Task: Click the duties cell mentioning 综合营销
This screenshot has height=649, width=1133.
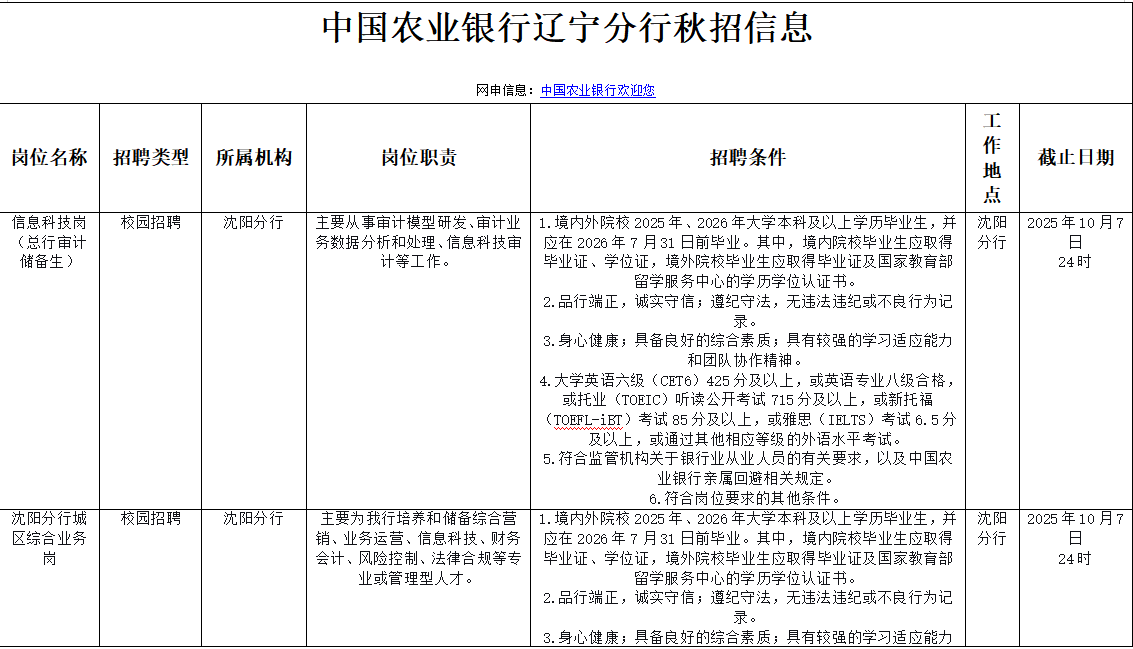Action: click(x=418, y=548)
